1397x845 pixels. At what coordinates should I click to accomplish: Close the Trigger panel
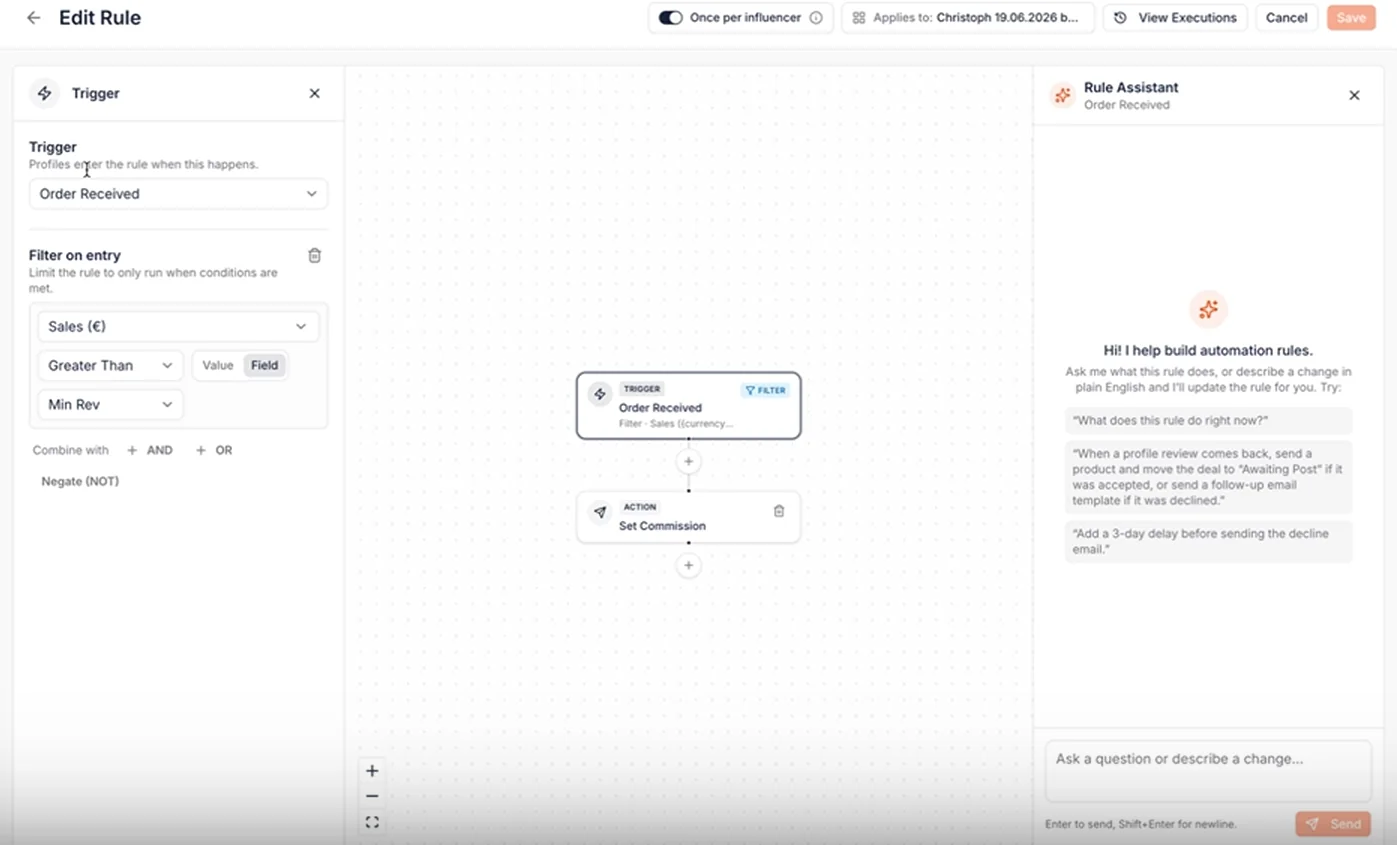(x=314, y=93)
